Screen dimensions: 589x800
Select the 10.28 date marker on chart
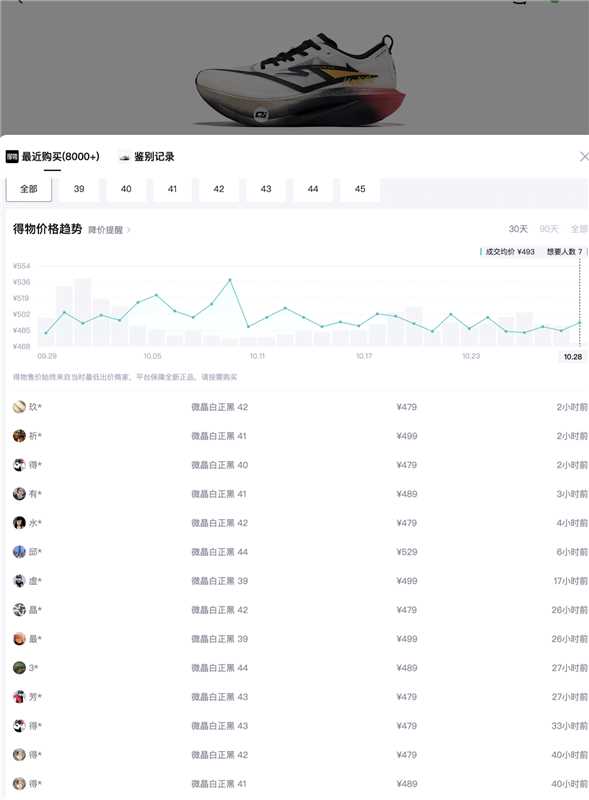[x=573, y=357]
